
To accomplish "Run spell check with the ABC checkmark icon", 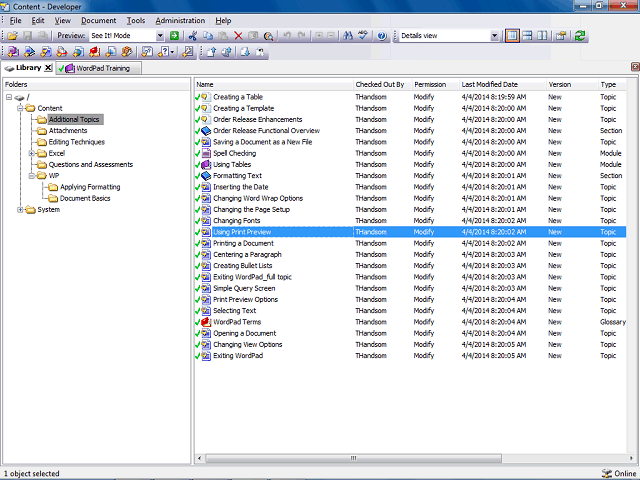I will (x=363, y=36).
